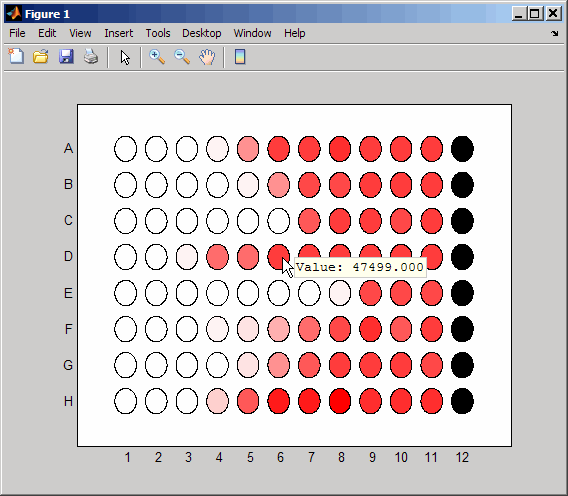Select the Pan hand tool
This screenshot has height=496, width=568.
[207, 57]
